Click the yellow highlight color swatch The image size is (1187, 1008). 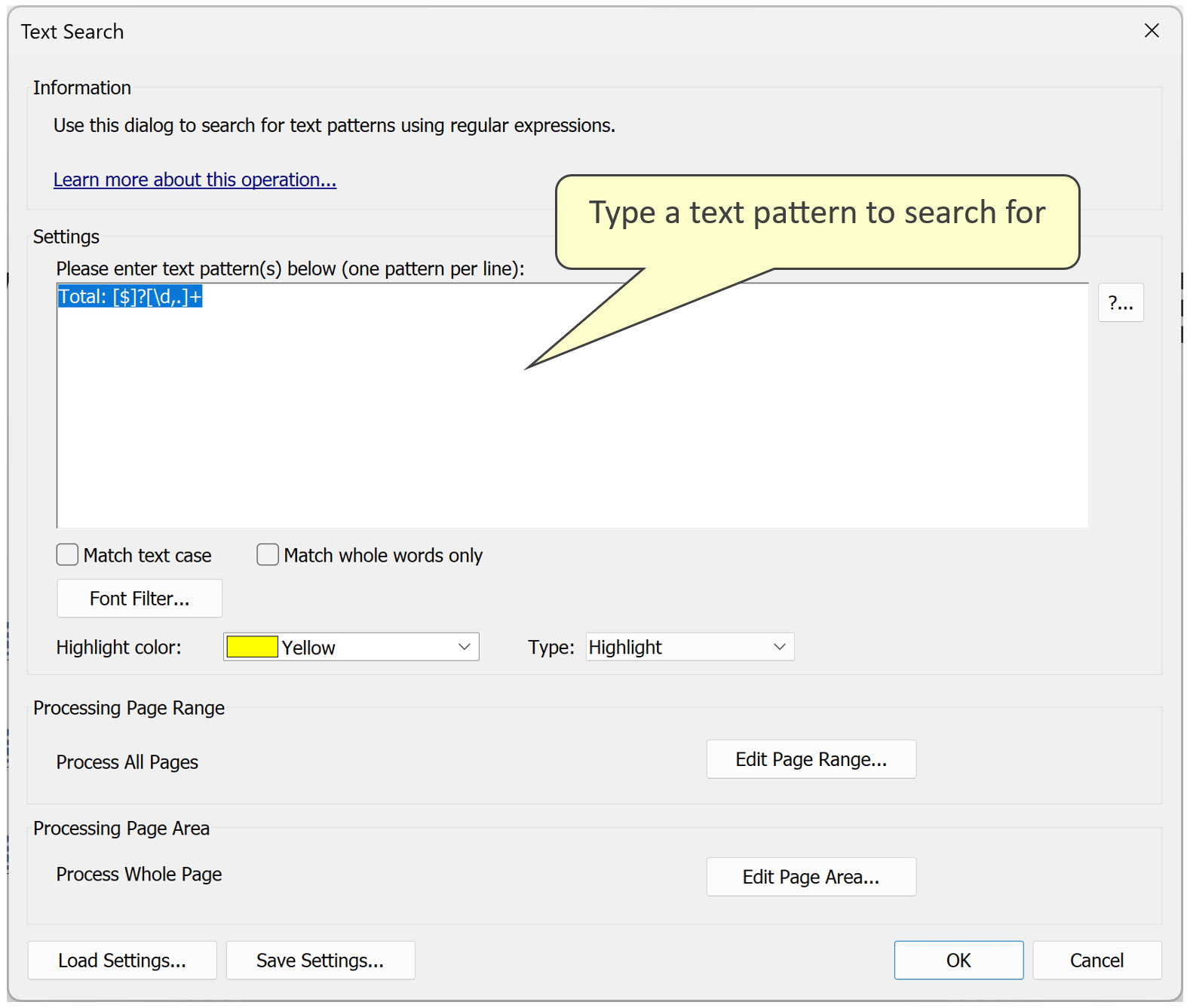252,647
